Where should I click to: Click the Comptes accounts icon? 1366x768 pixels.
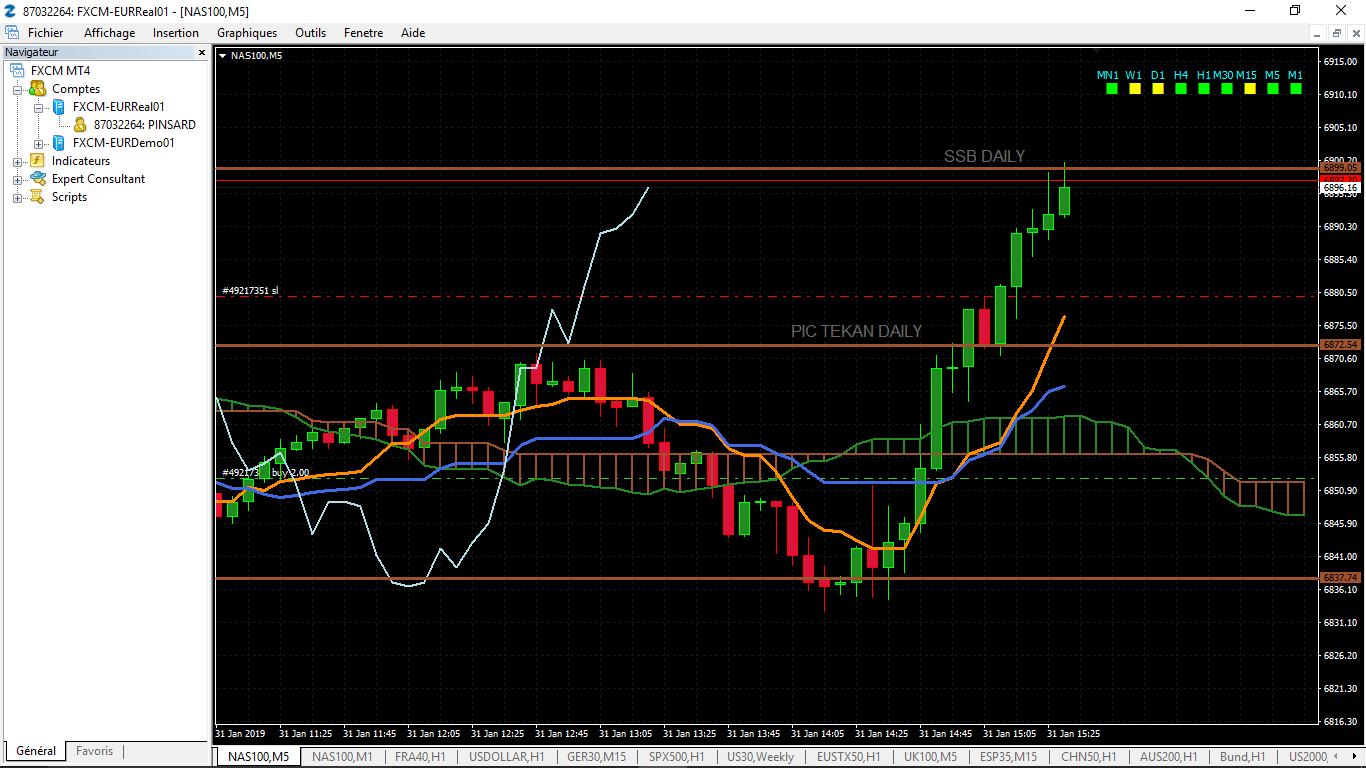click(x=37, y=89)
